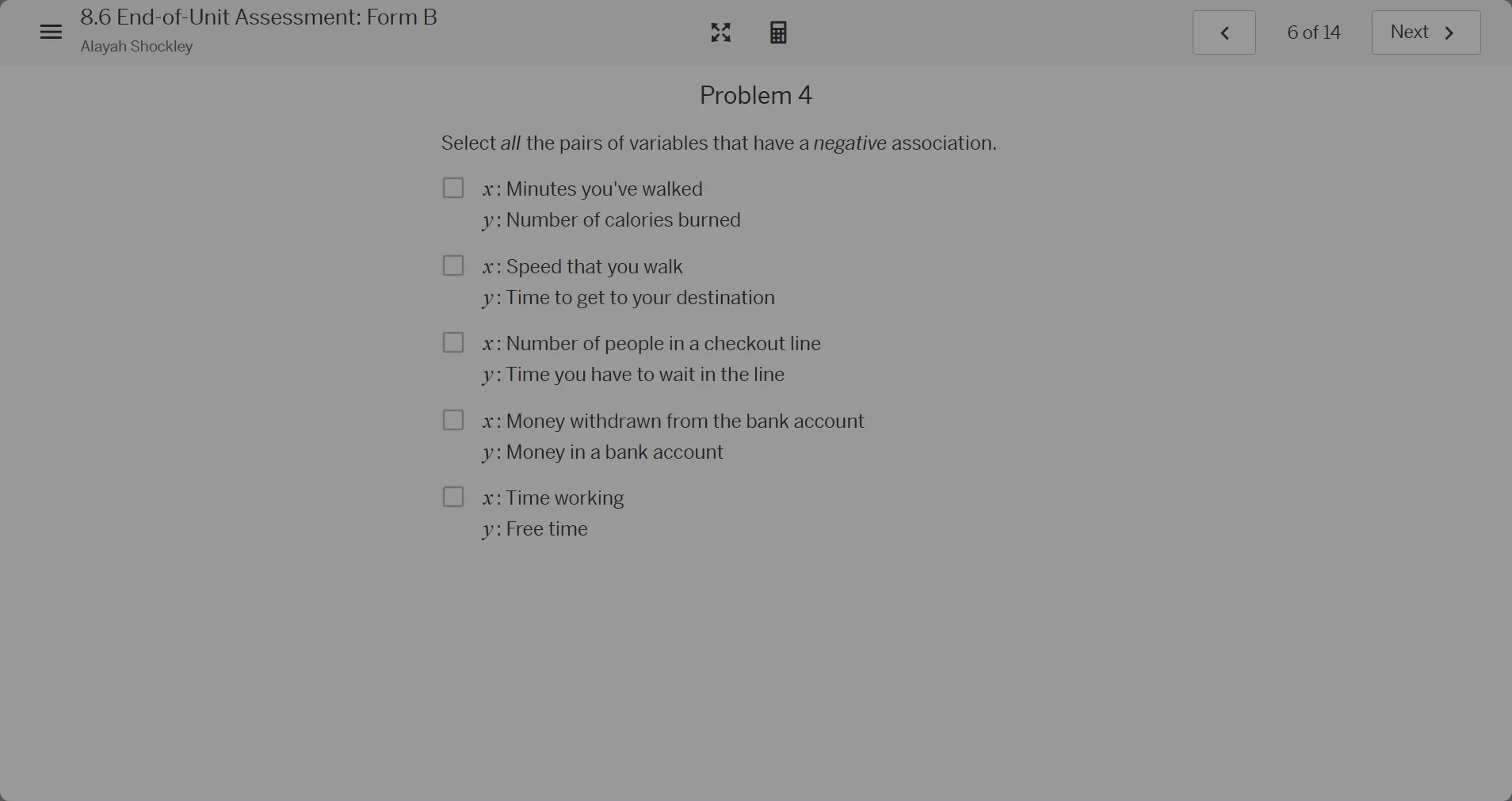Check minutes walked vs calories burned pair
This screenshot has width=1512, height=801.
click(x=452, y=188)
